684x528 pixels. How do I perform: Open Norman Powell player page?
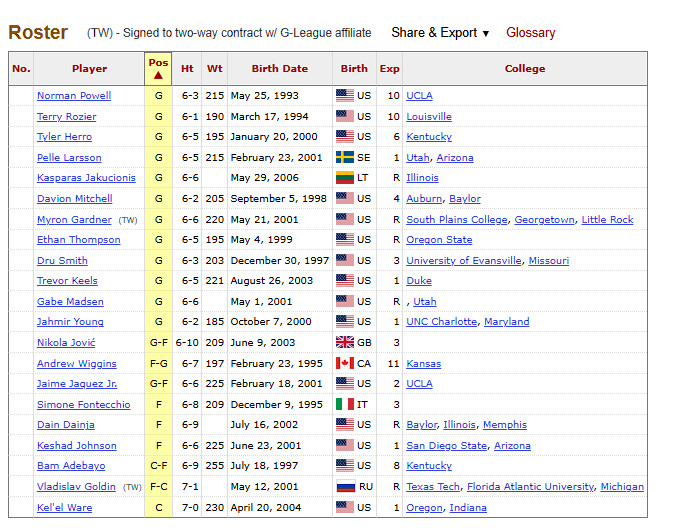click(x=74, y=96)
